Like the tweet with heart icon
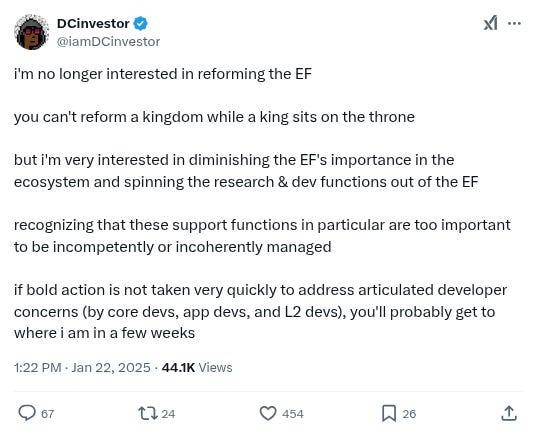 [x=268, y=414]
